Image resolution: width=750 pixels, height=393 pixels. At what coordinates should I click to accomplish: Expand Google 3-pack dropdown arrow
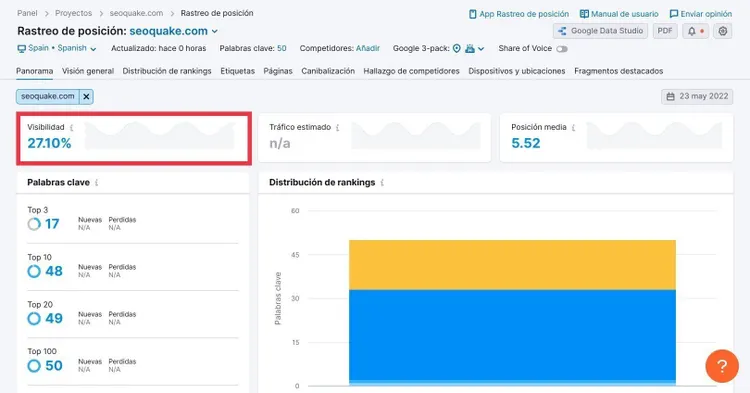pyautogui.click(x=481, y=49)
